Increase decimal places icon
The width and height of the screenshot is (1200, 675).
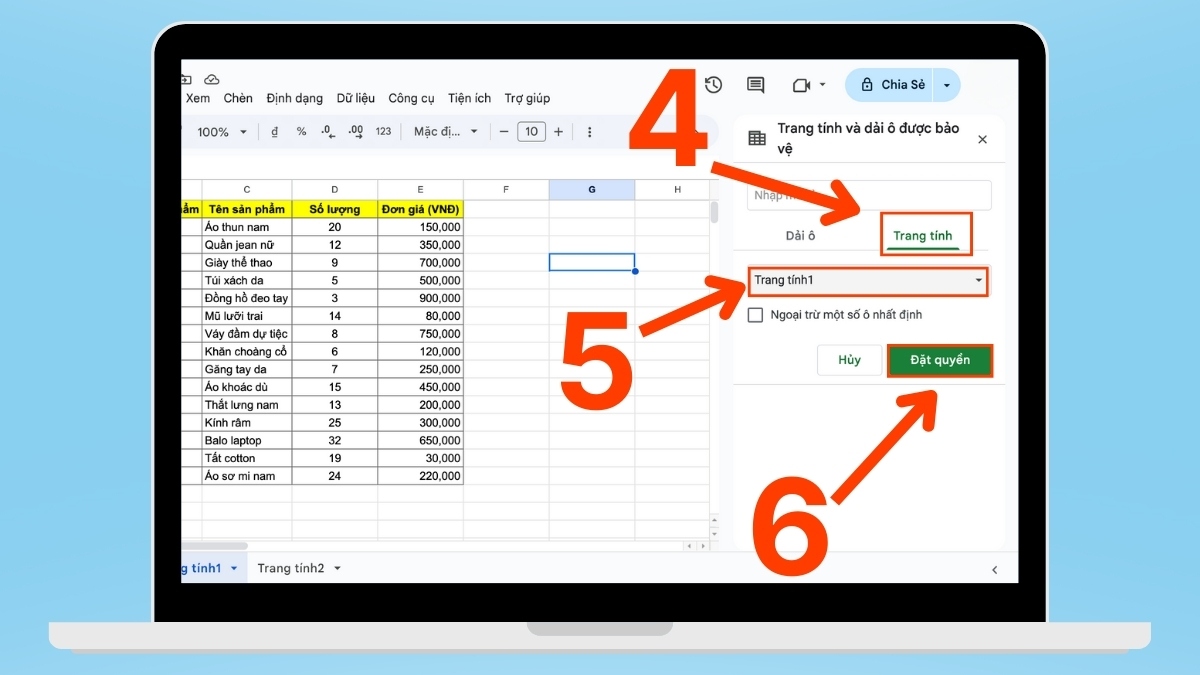coord(355,132)
